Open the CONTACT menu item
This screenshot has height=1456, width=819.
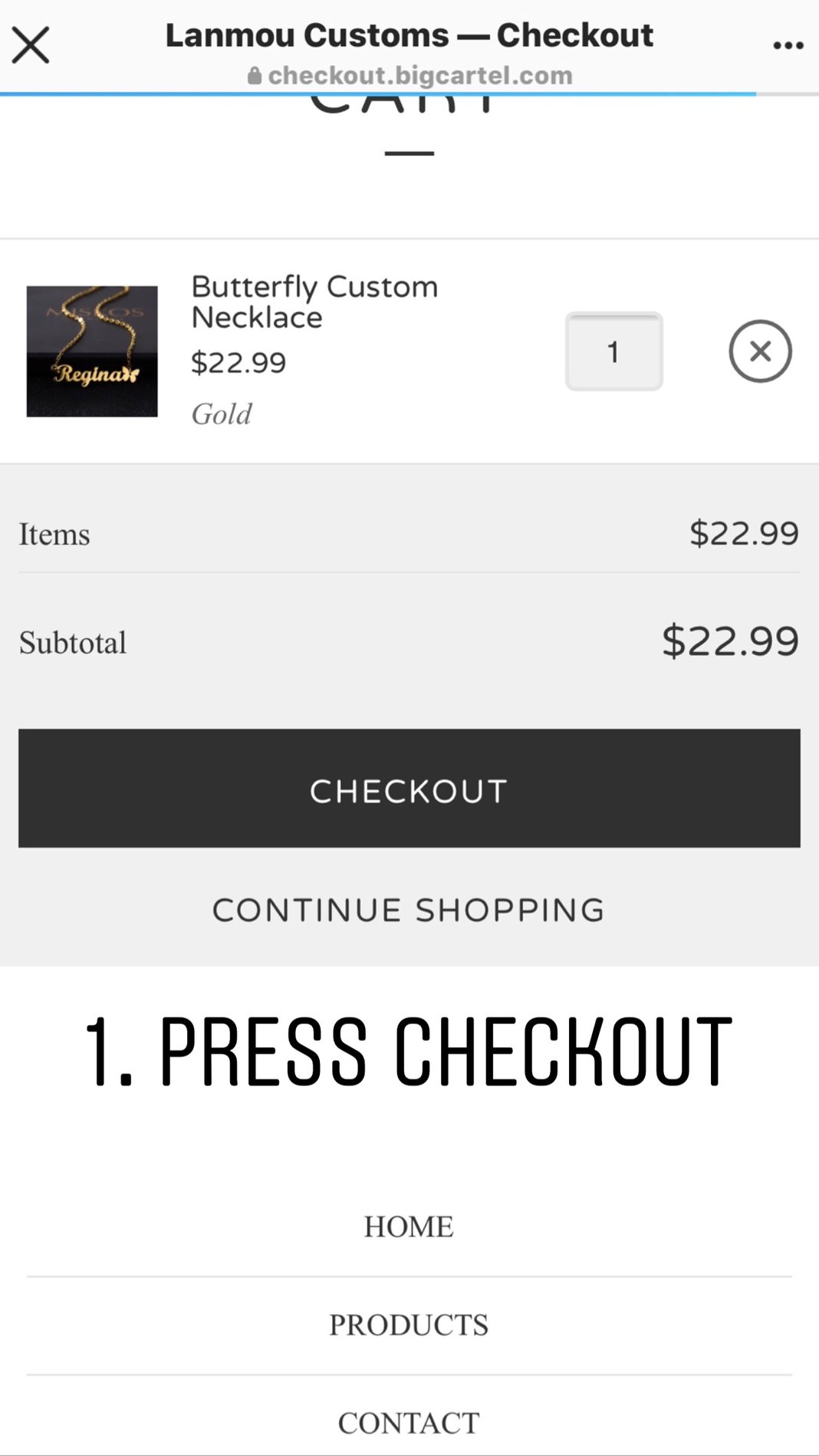point(409,1423)
